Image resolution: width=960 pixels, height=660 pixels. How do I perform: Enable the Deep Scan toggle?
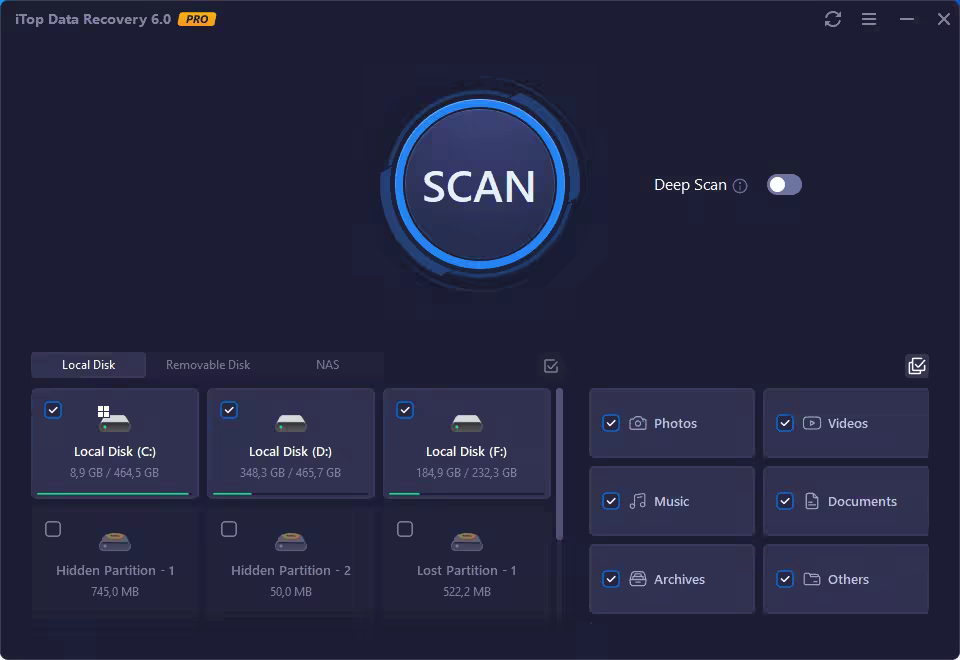pyautogui.click(x=784, y=185)
